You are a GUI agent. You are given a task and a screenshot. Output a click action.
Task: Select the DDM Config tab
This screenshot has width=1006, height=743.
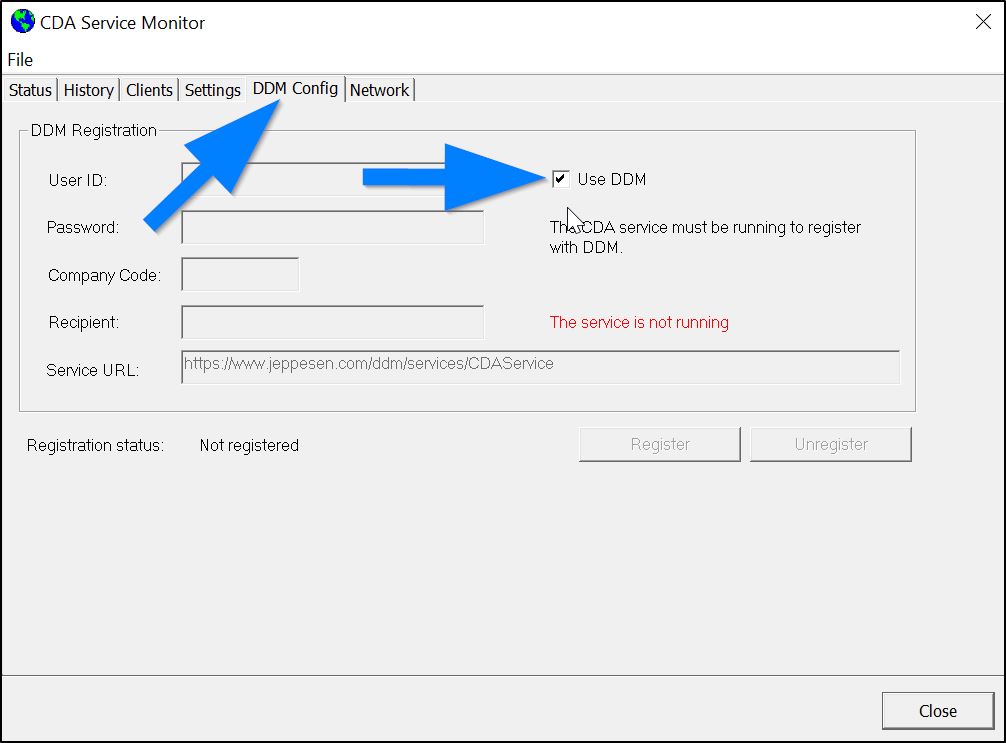click(x=294, y=88)
